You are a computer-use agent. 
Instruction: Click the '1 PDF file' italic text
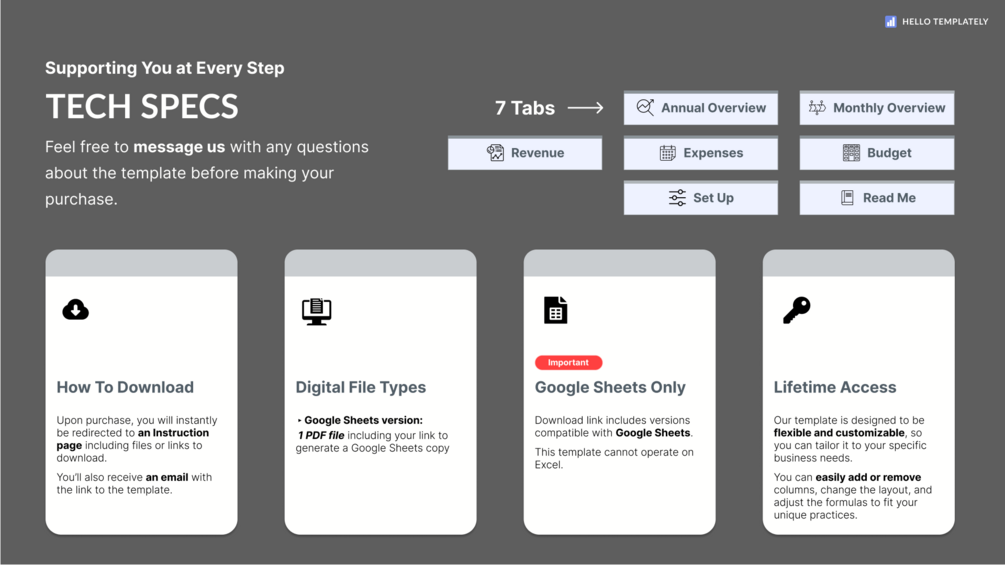(x=320, y=436)
